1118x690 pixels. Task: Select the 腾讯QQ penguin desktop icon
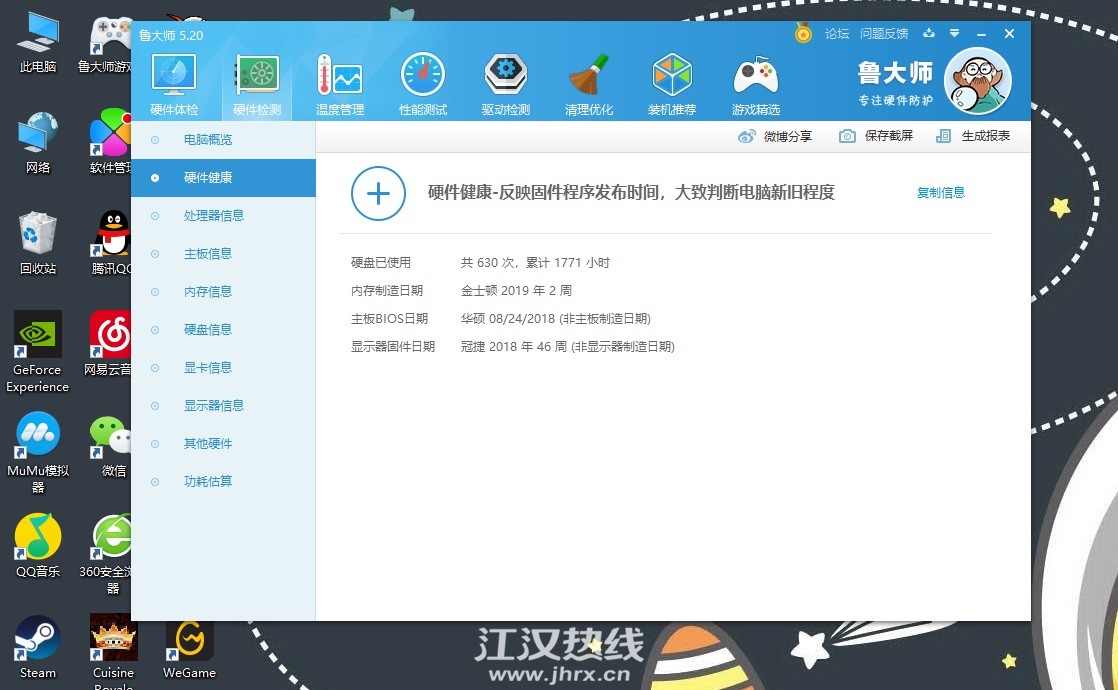(111, 243)
